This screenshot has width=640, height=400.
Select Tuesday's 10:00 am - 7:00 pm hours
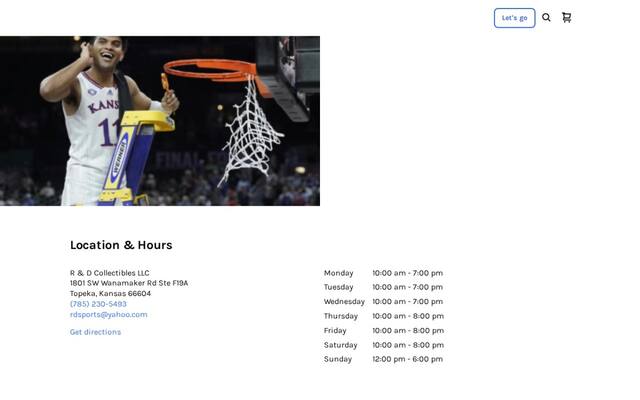coord(407,287)
